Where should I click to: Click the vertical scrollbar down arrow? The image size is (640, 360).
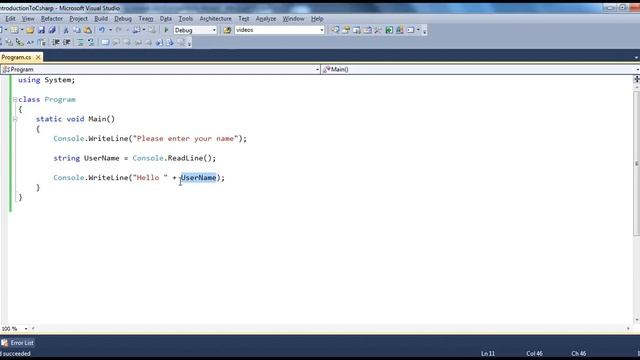636,320
